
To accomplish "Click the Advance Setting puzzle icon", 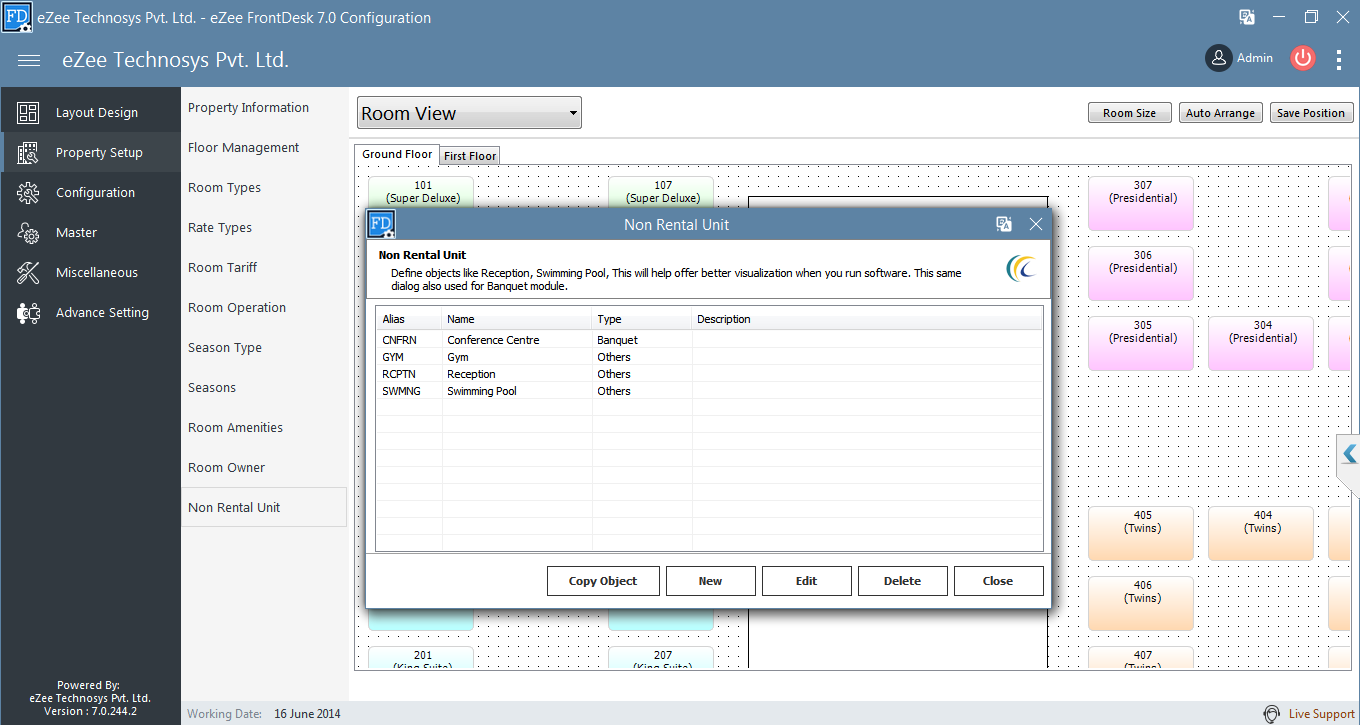I will click(28, 313).
